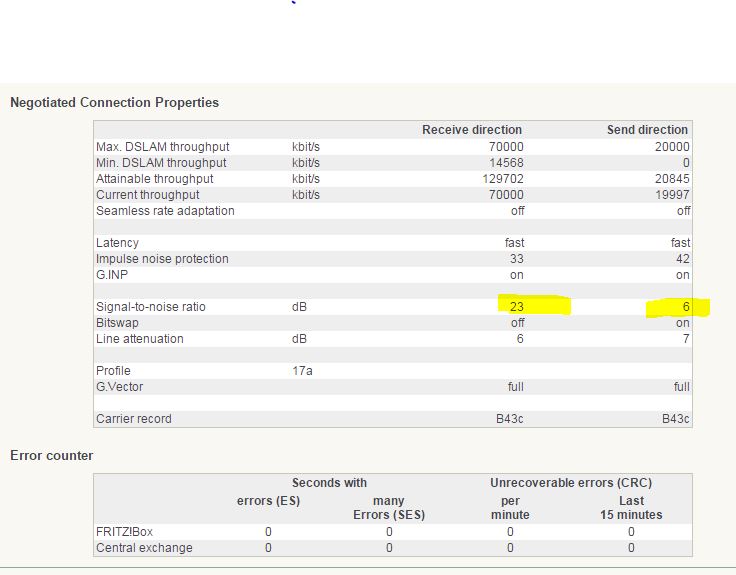Select the Carrier record row label
Screen dimensions: 736x575
tap(134, 419)
